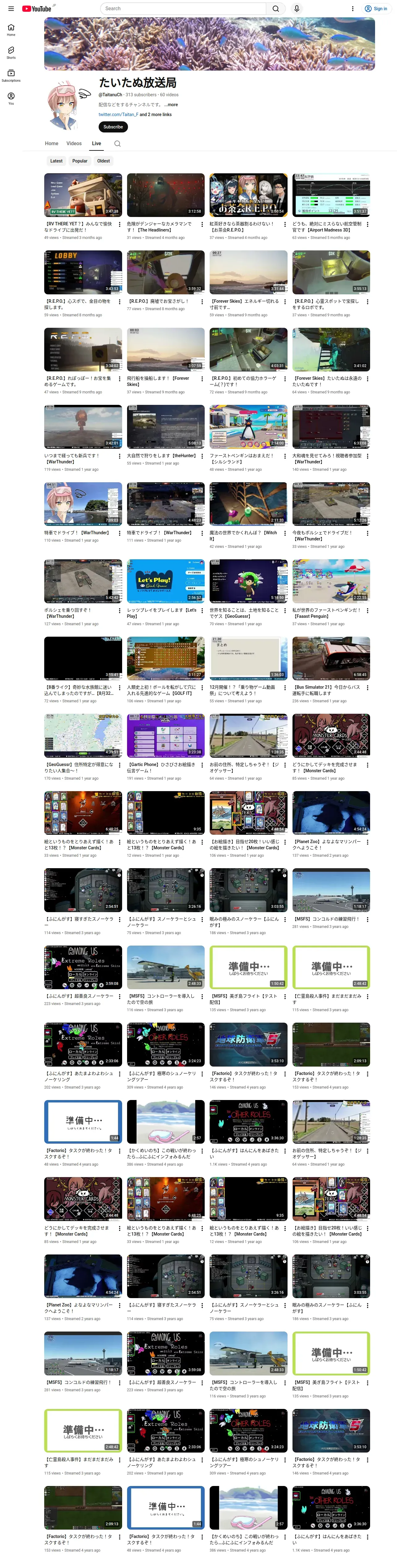Open options menu for 大和魂を見せてみろ video
Screen dimensions: 397x1568
(x=367, y=457)
